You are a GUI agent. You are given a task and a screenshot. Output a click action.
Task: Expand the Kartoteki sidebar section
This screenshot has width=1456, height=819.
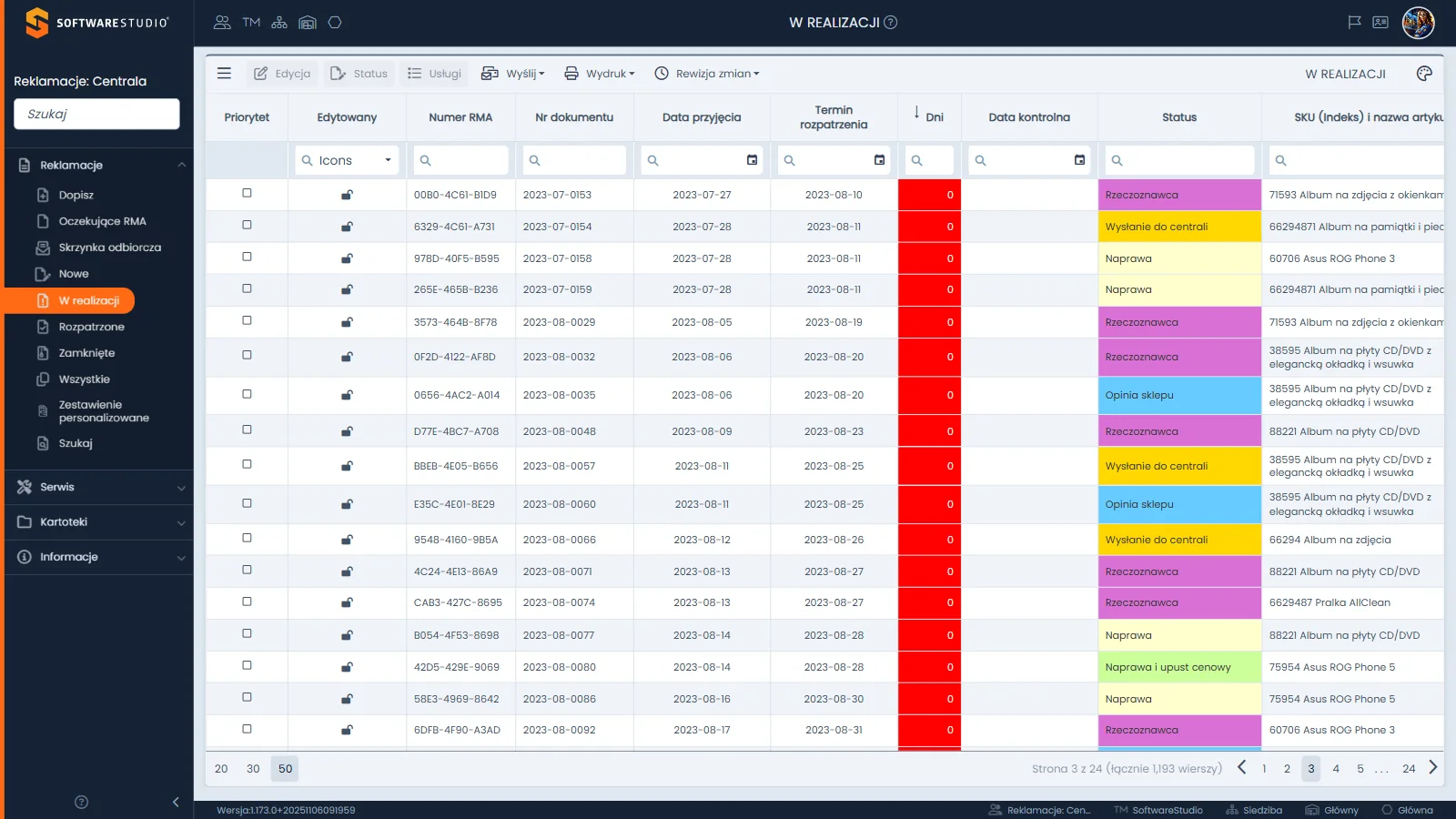99,522
